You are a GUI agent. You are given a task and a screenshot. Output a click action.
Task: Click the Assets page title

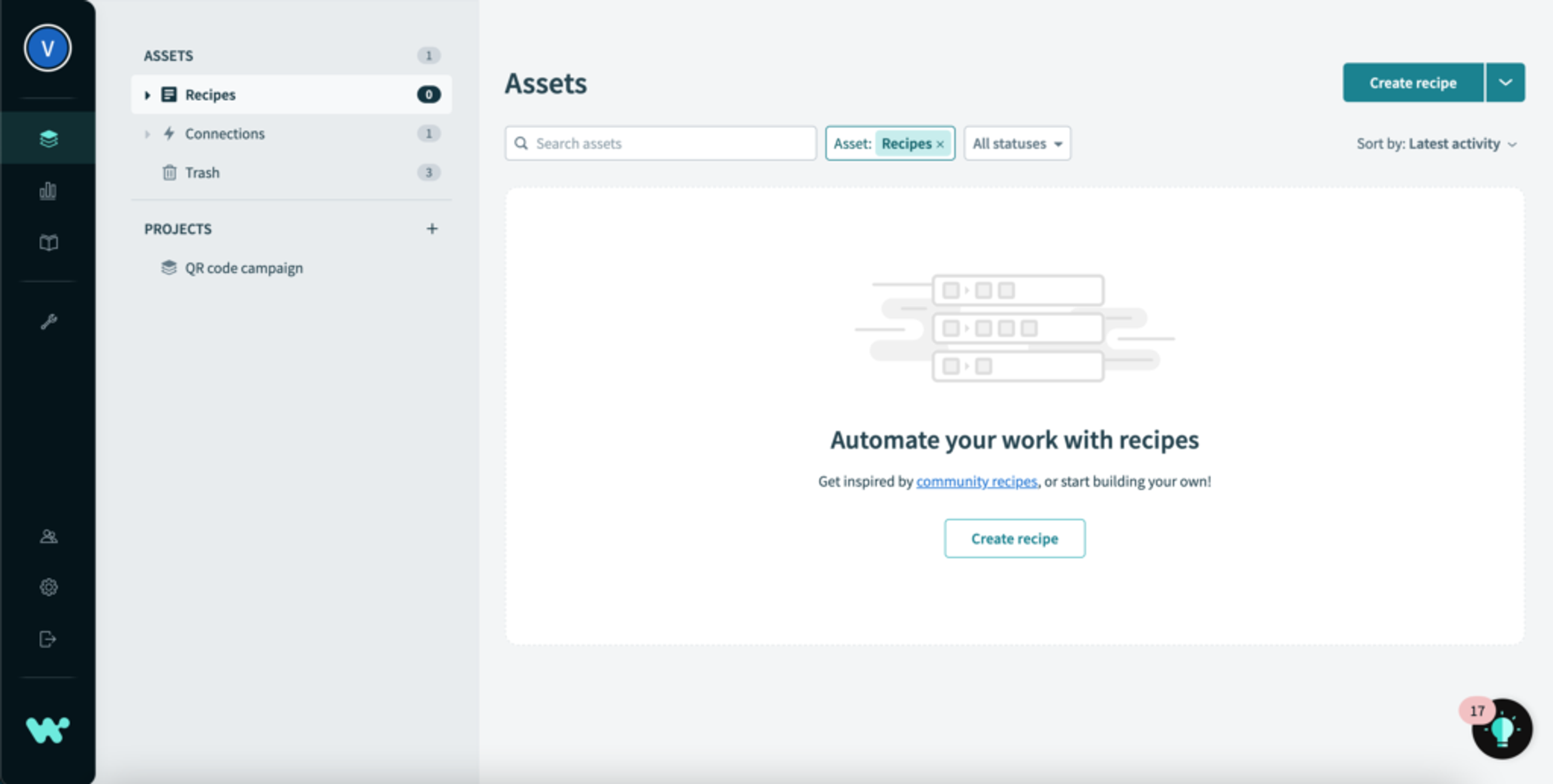(546, 83)
